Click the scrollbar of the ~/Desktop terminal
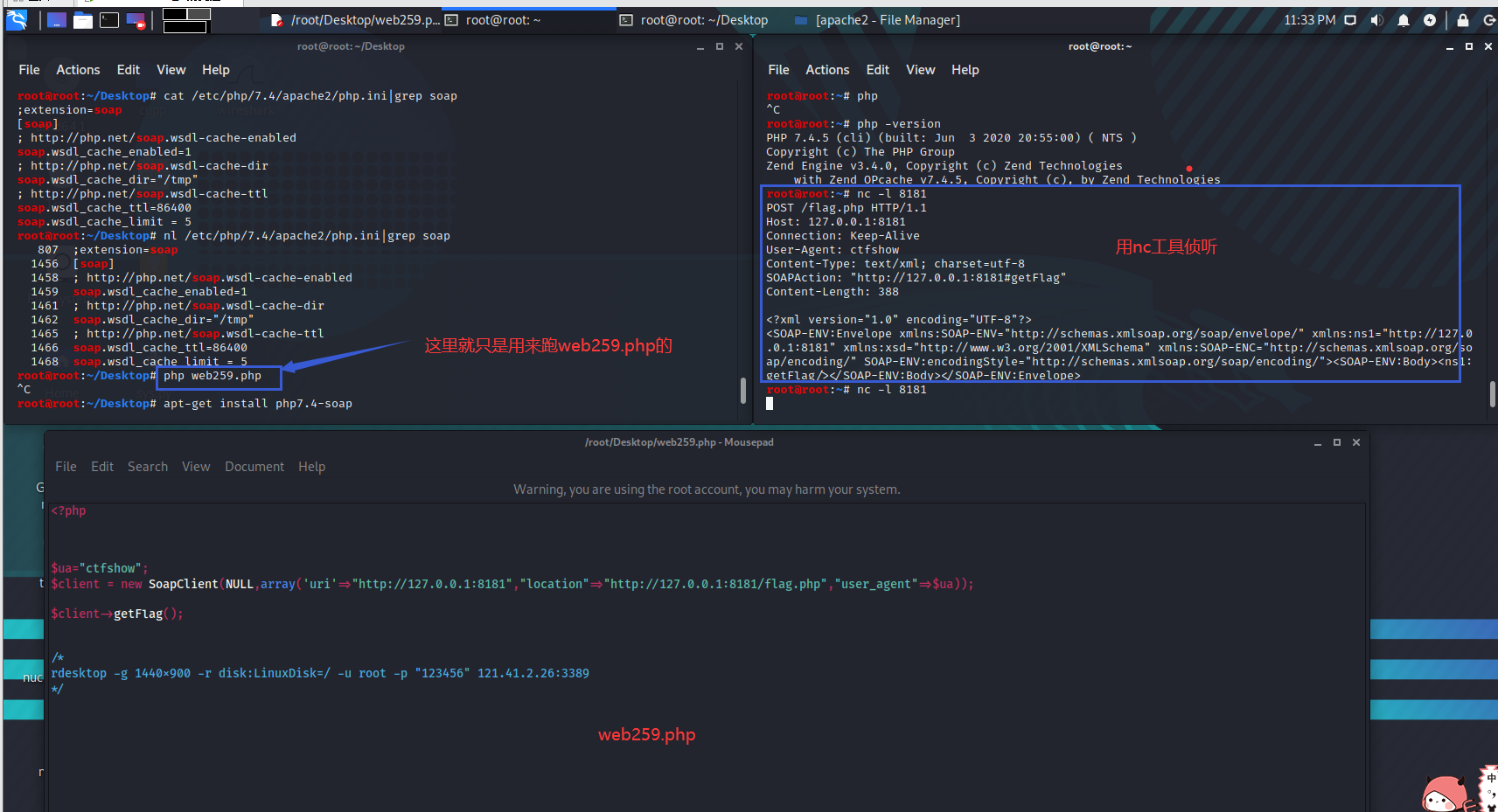 pos(743,391)
